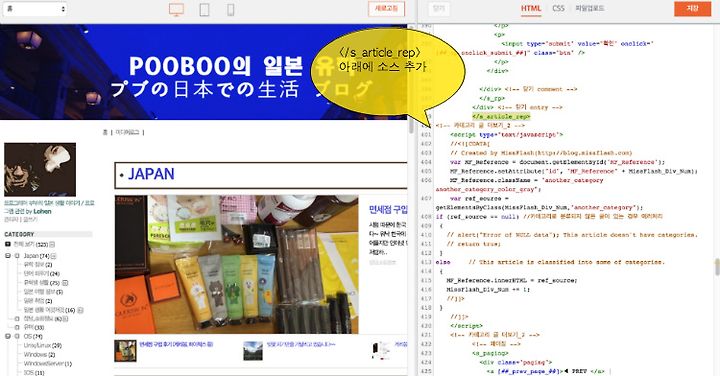Collapse the OS category tree node

tap(8, 337)
